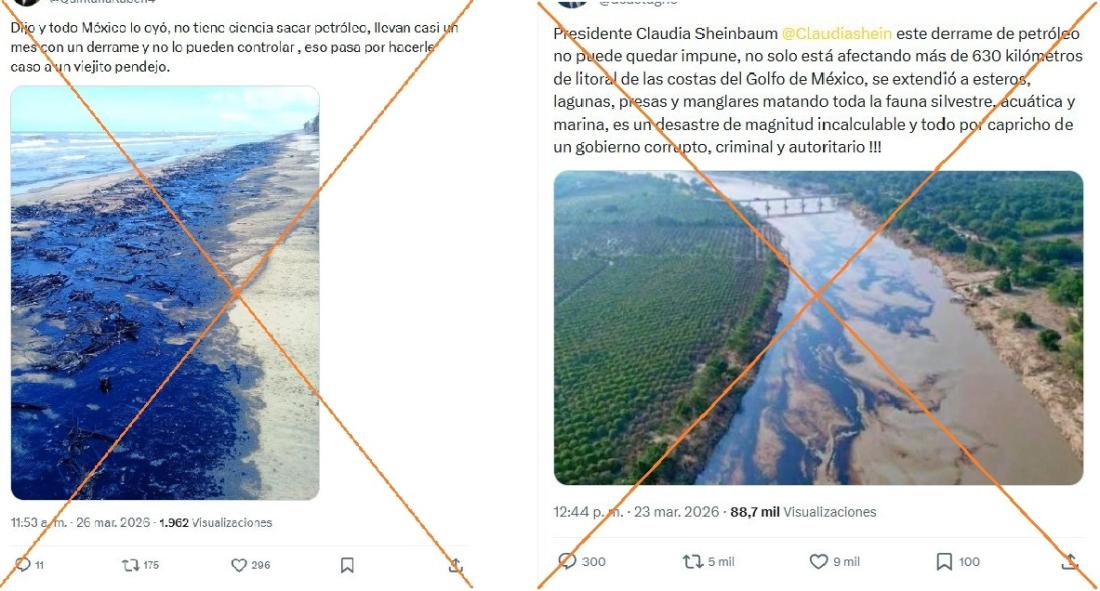Open the @Claudiashein mention link

pyautogui.click(x=836, y=34)
